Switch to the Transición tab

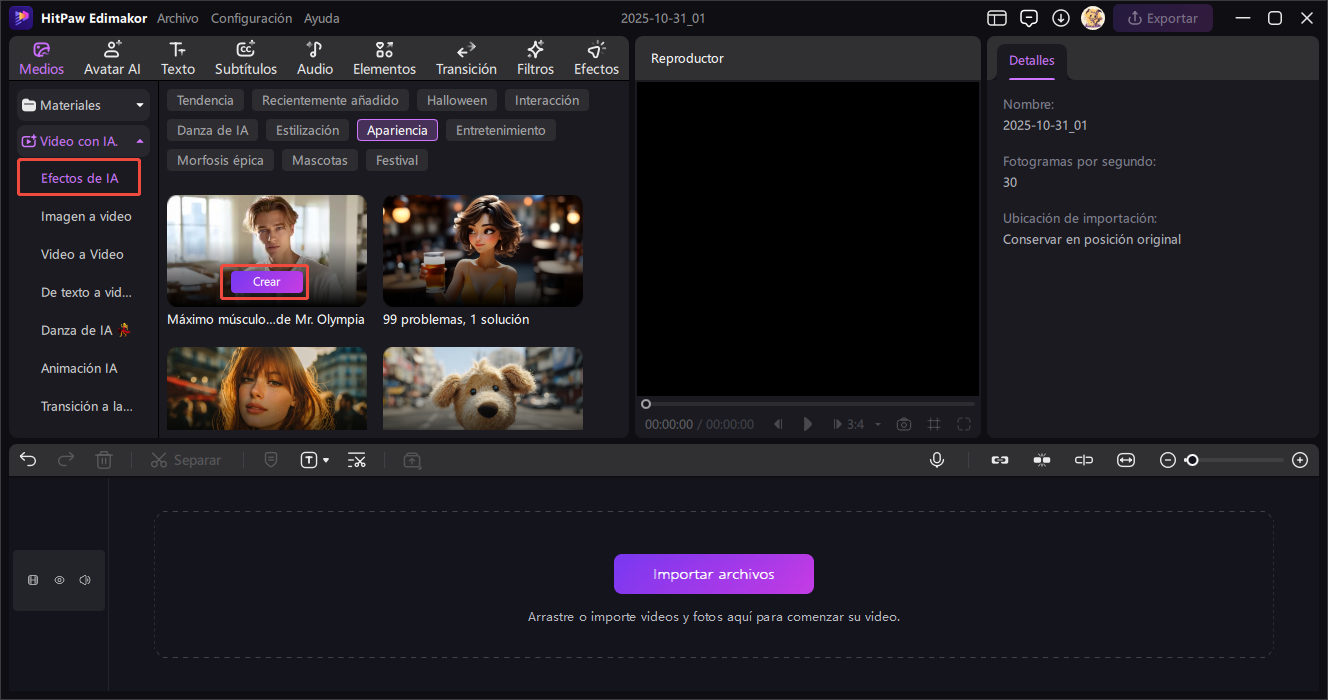tap(466, 59)
